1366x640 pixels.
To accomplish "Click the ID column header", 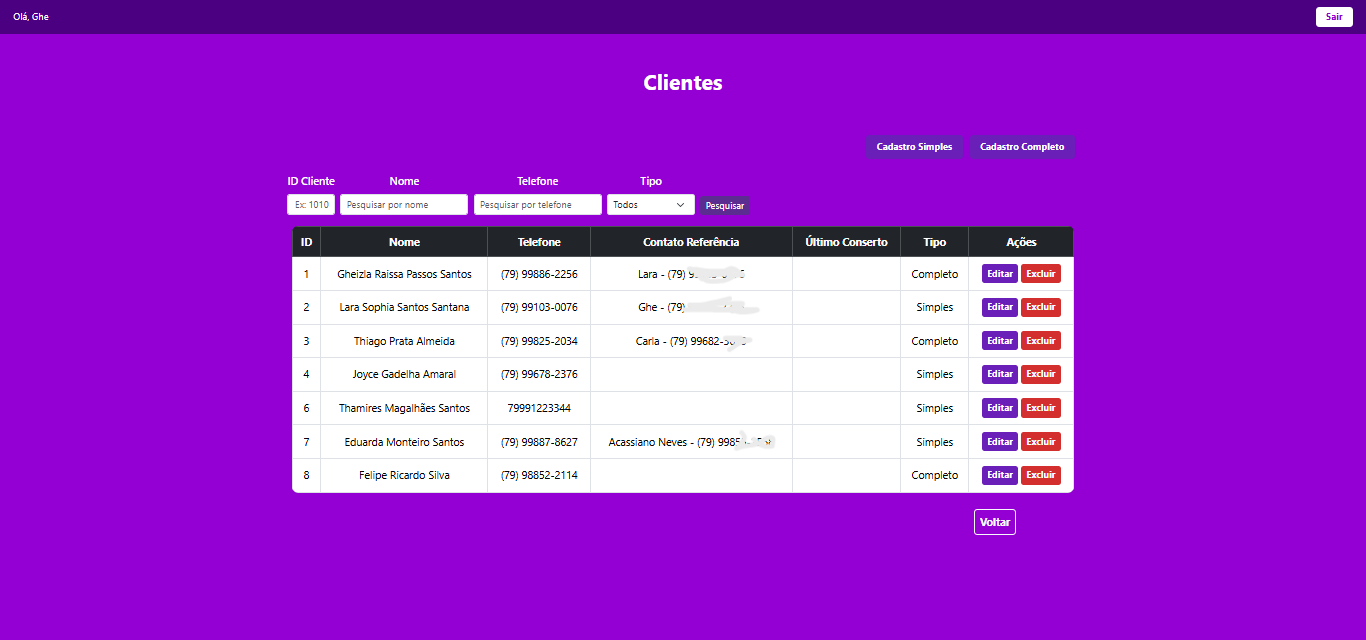I will tap(306, 242).
